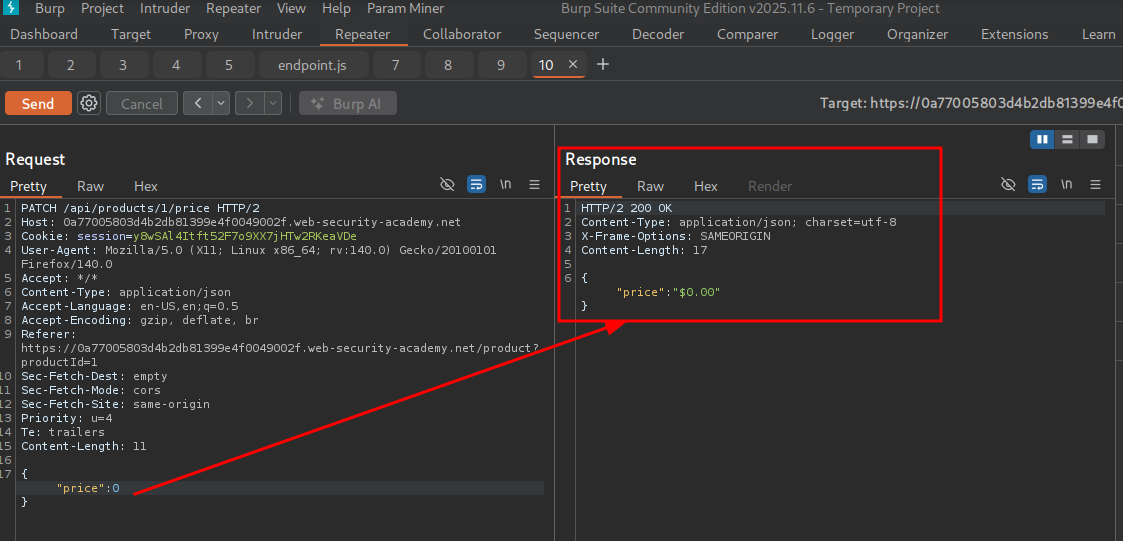Open the Project menu

tap(102, 9)
